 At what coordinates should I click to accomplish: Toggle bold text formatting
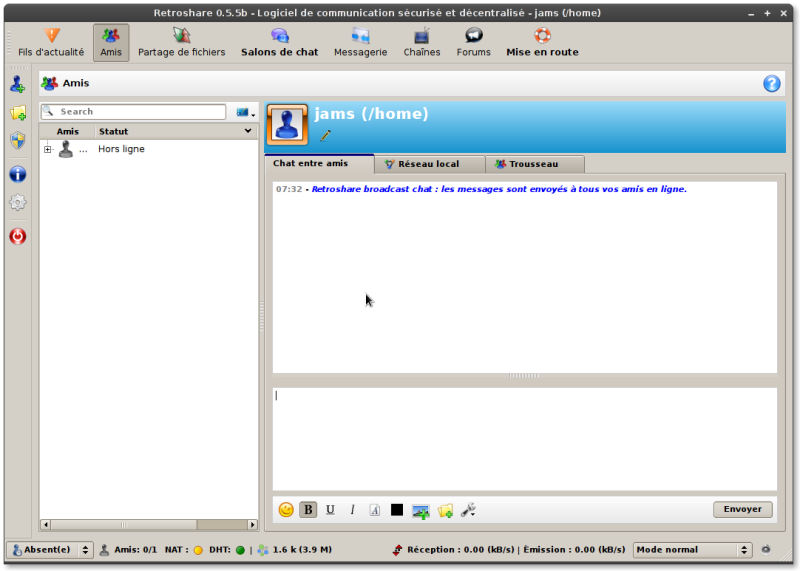click(x=308, y=510)
